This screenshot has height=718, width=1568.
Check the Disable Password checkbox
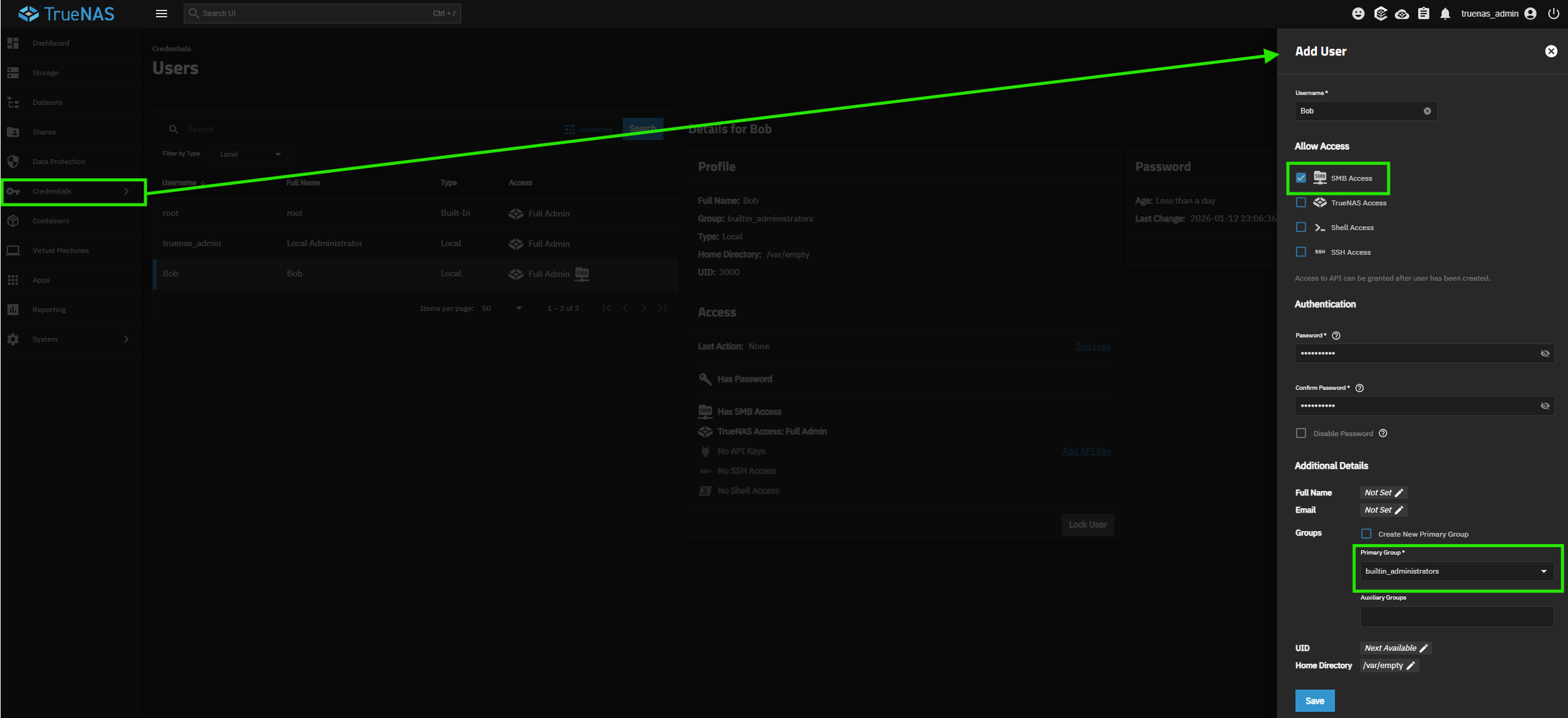1301,433
